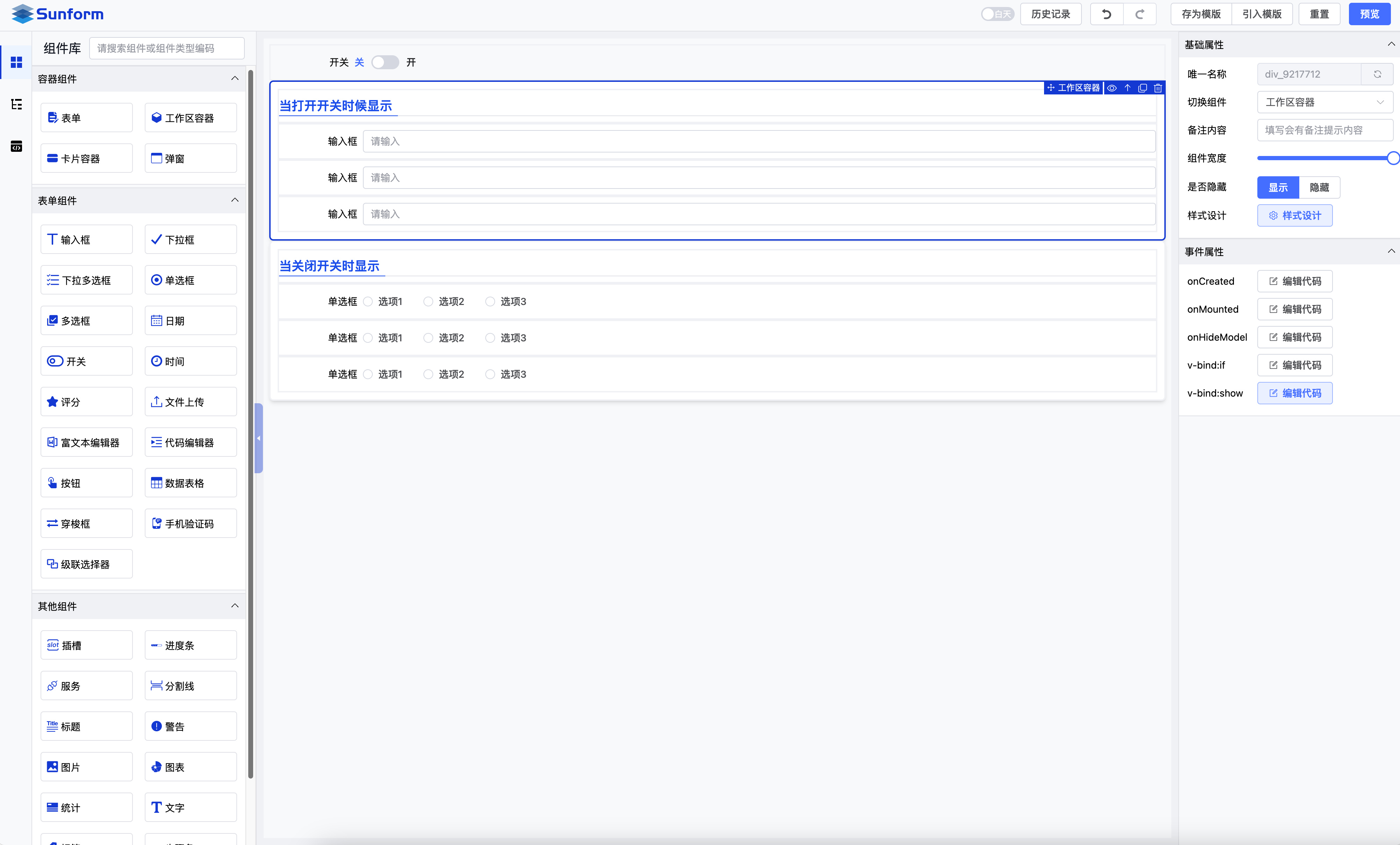
Task: Edit code for onHideModel
Action: [x=1294, y=337]
